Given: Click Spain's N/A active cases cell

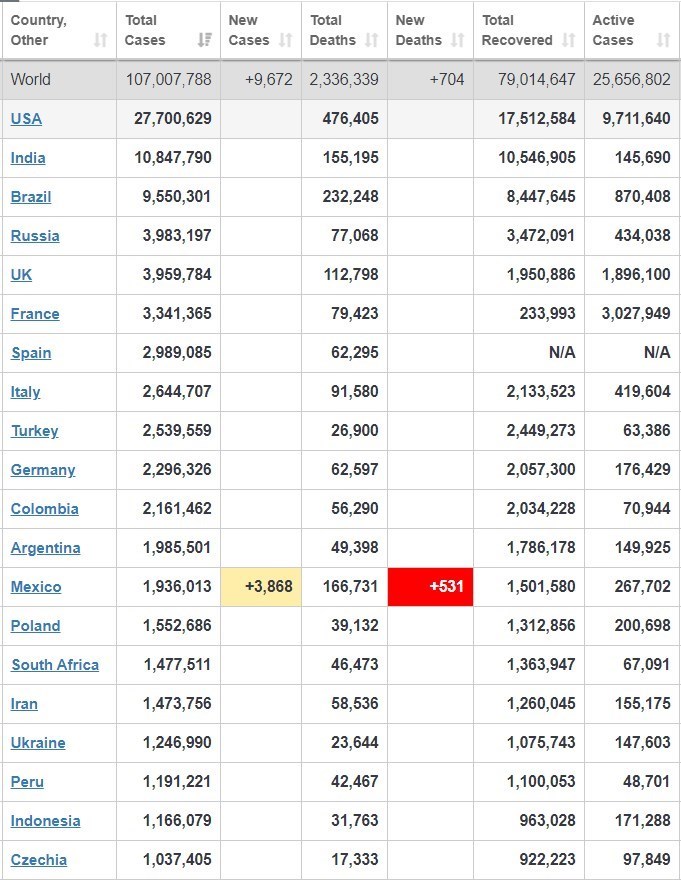Looking at the screenshot, I should coord(657,353).
